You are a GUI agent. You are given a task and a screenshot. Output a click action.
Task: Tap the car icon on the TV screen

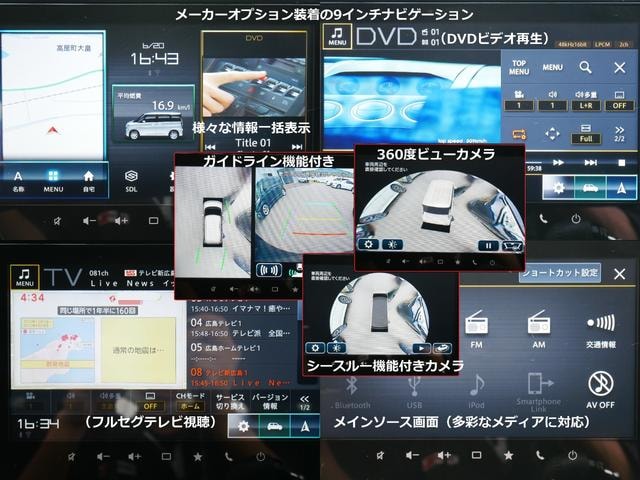click(x=275, y=426)
